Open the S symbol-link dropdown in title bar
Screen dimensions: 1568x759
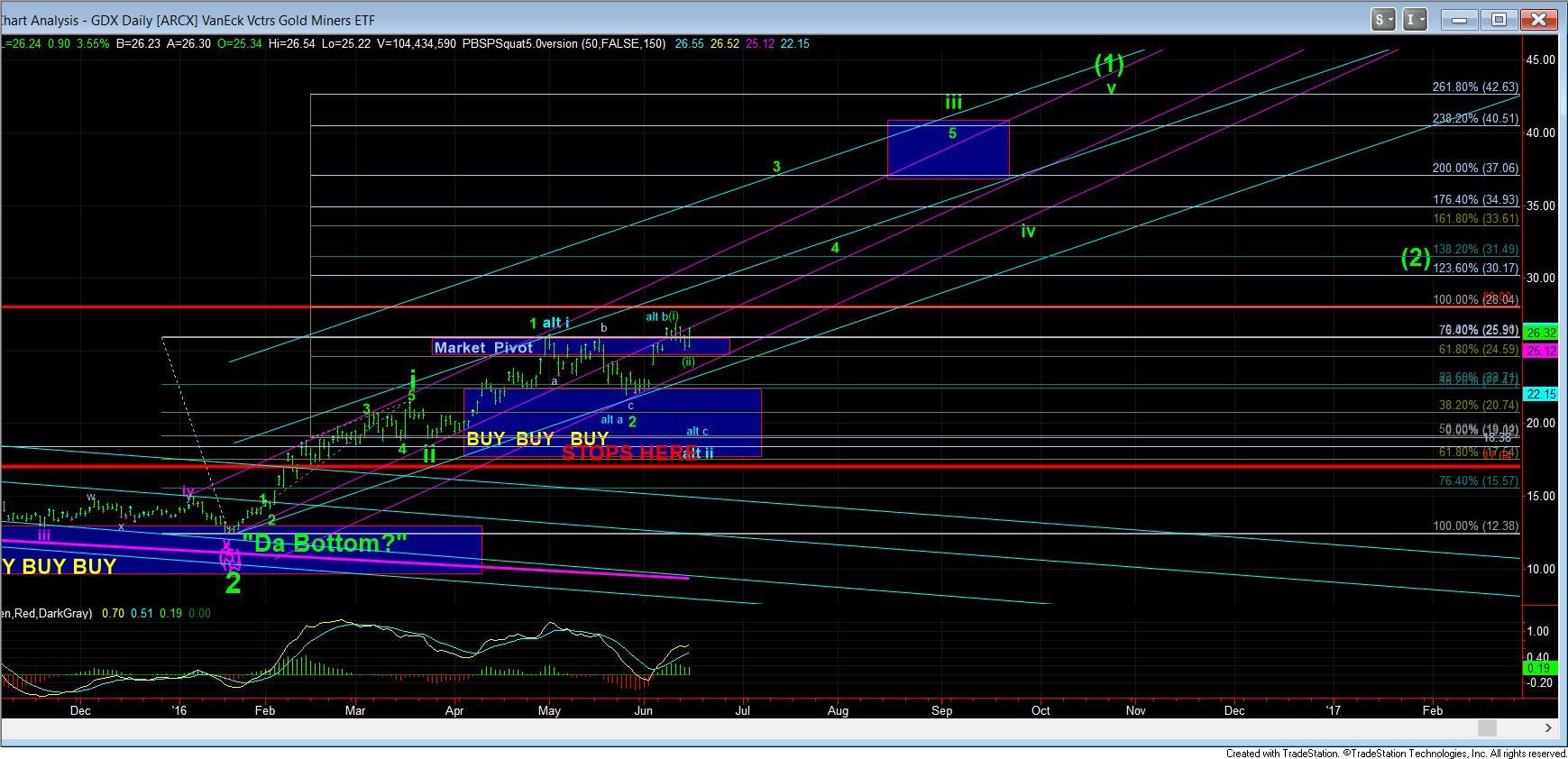pyautogui.click(x=1384, y=19)
